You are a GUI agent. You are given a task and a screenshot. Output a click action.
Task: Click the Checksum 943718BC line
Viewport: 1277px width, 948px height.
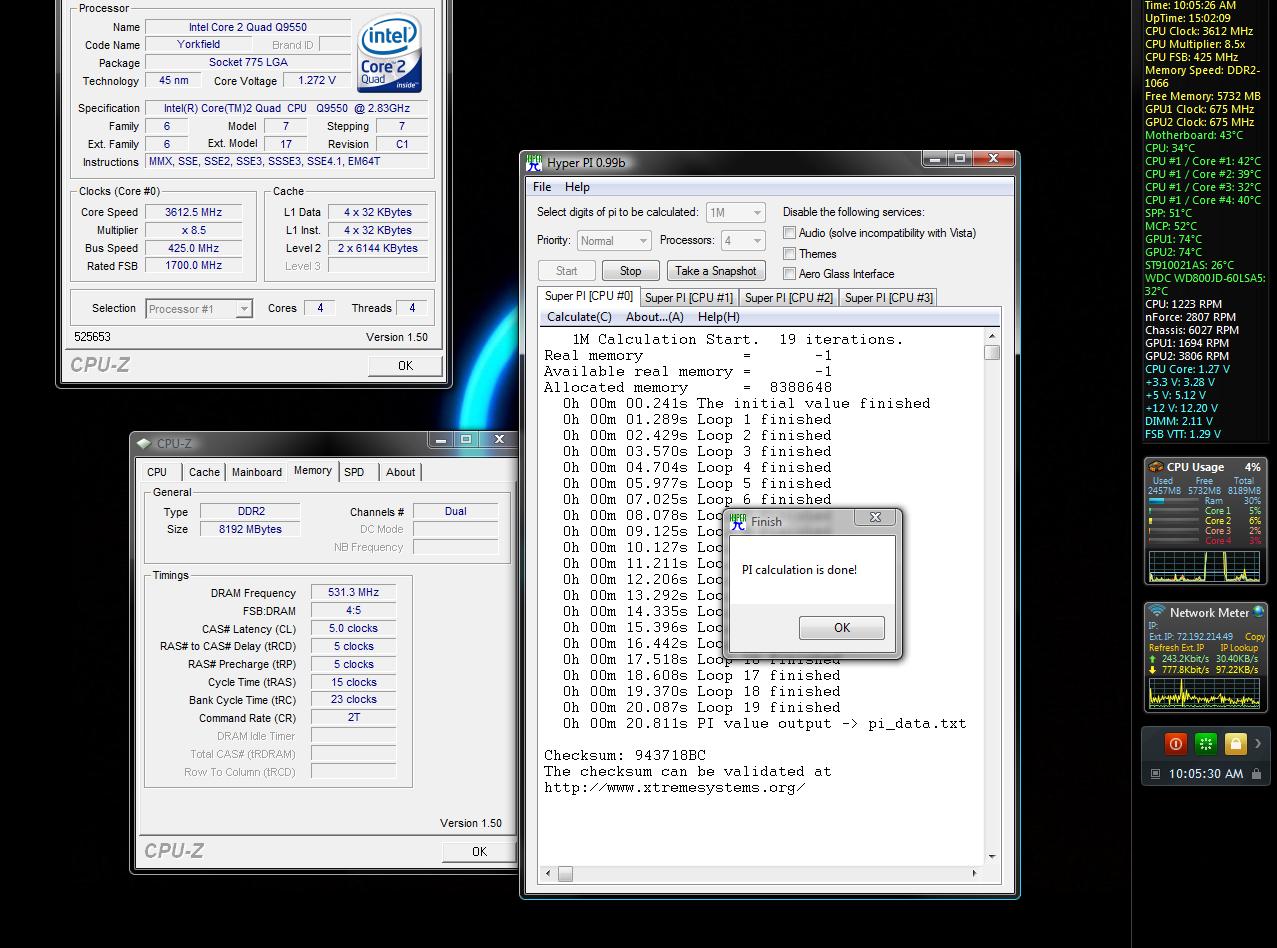[624, 755]
